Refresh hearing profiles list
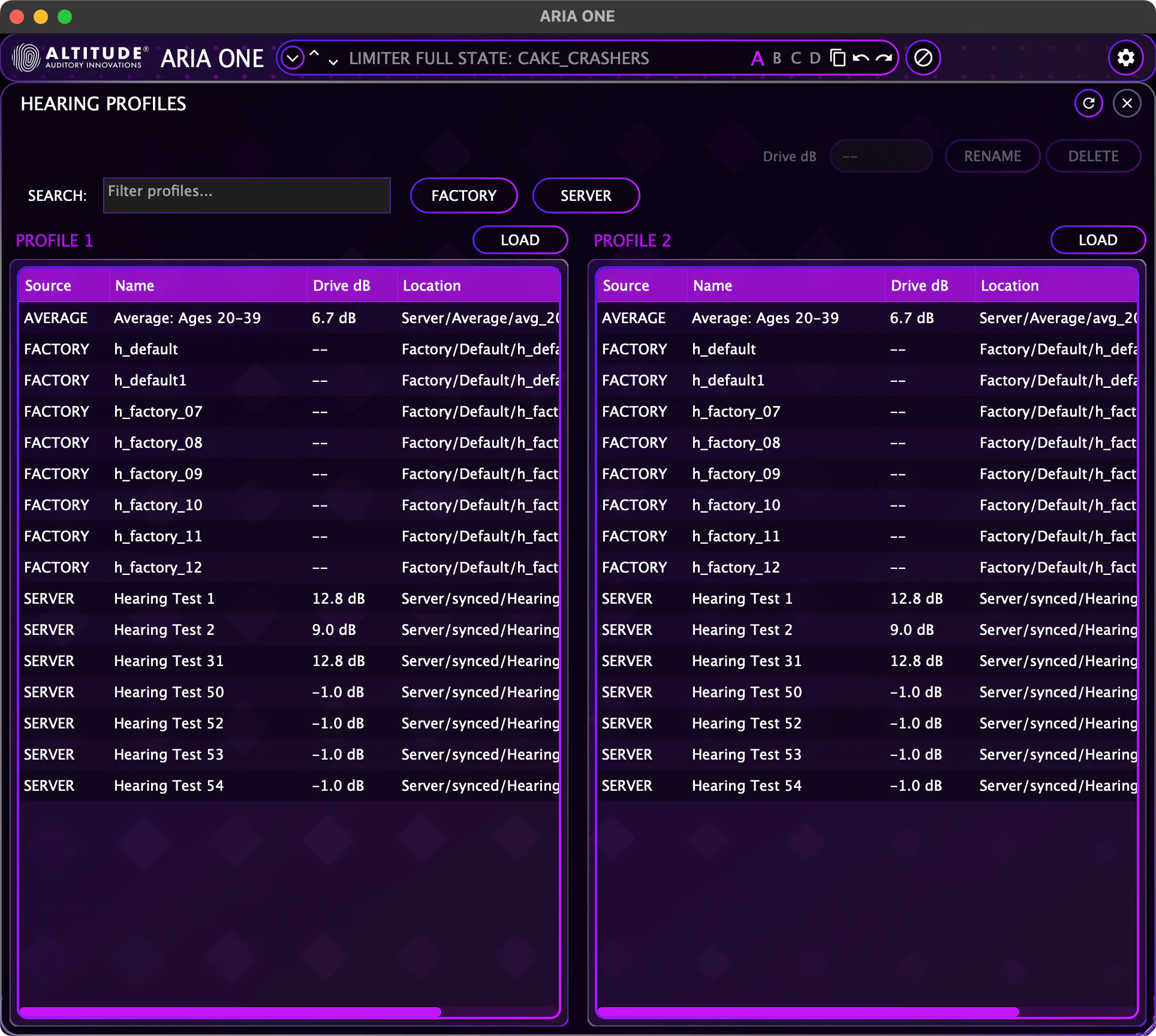 pyautogui.click(x=1089, y=103)
